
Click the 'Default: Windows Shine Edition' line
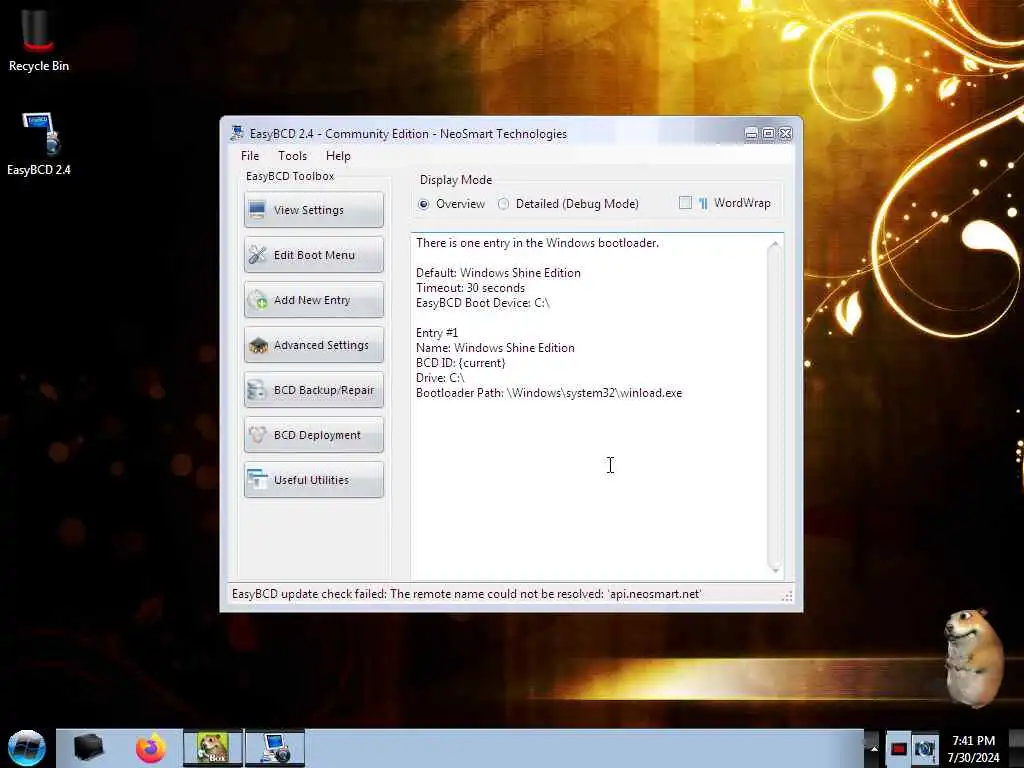pos(498,273)
